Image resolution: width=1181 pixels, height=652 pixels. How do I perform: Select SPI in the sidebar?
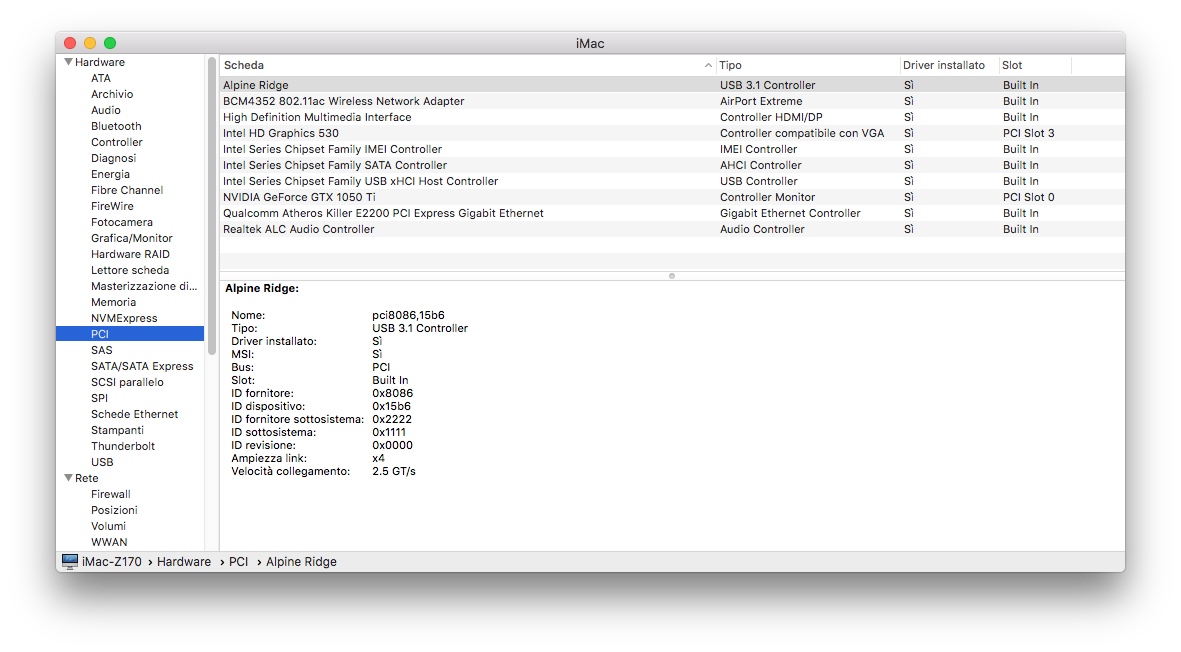click(x=99, y=398)
